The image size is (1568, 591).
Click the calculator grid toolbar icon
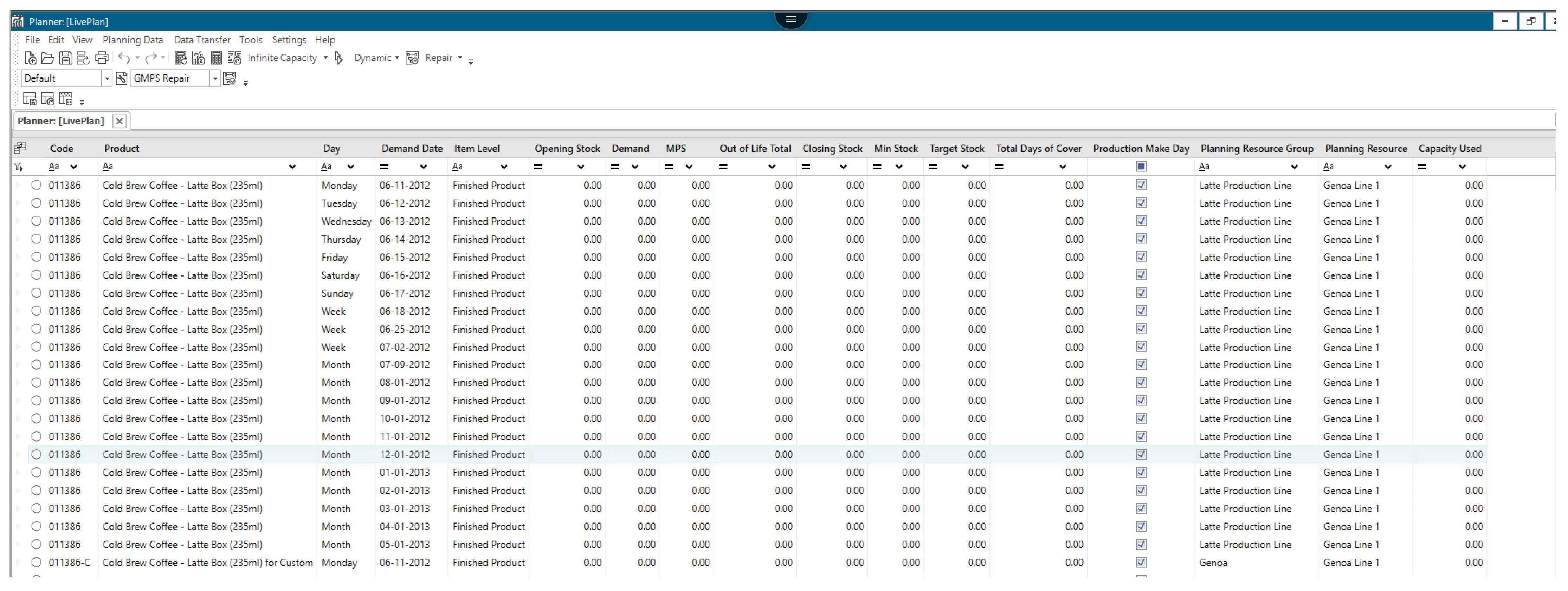pyautogui.click(x=216, y=58)
